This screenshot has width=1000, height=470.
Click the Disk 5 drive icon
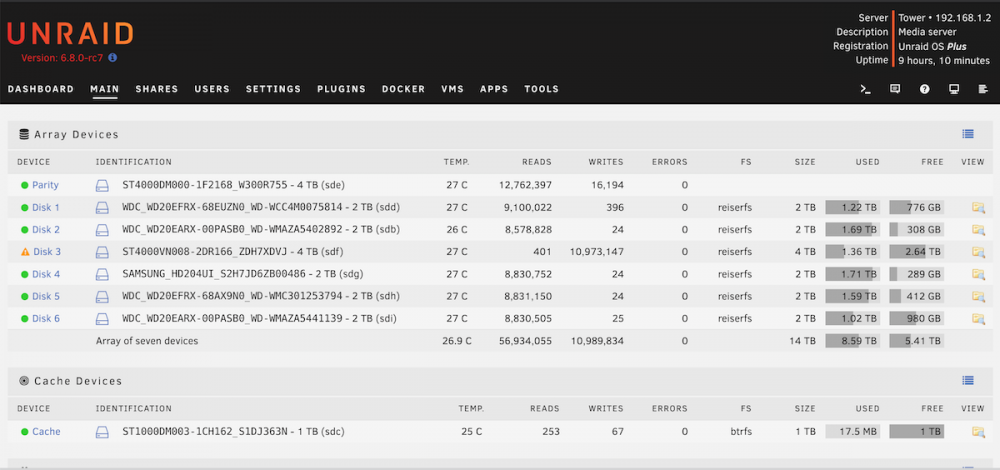(103, 297)
